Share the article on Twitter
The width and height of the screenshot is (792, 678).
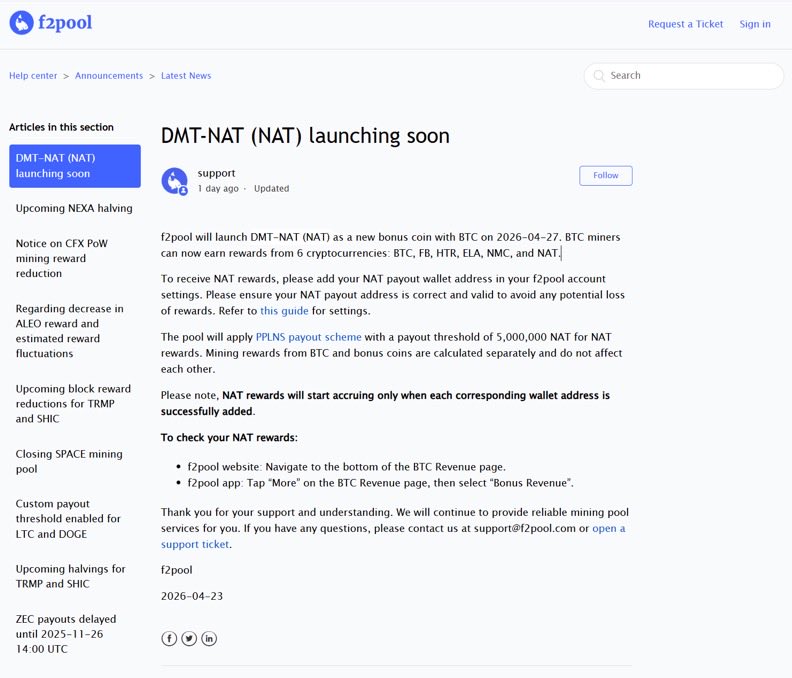189,639
